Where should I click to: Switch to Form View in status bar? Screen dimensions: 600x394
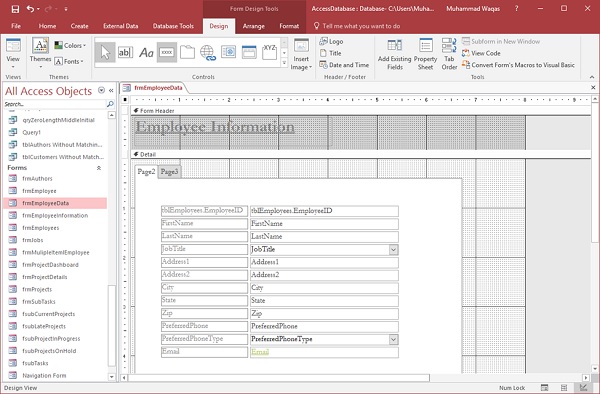(544, 388)
